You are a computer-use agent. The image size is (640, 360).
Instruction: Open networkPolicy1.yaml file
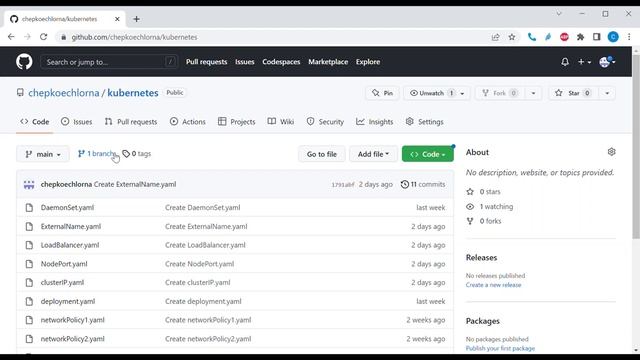tap(73, 320)
